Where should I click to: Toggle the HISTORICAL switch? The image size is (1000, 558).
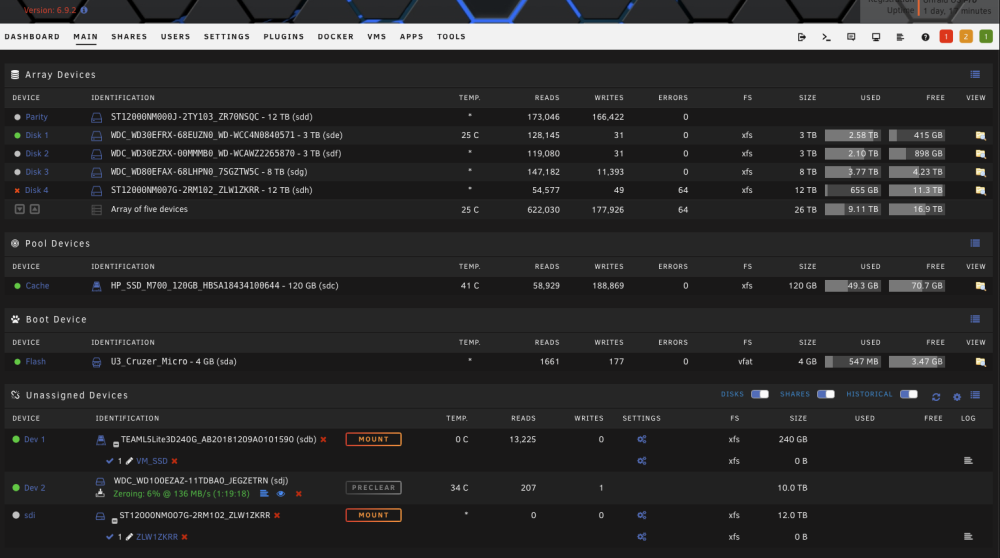pos(909,394)
